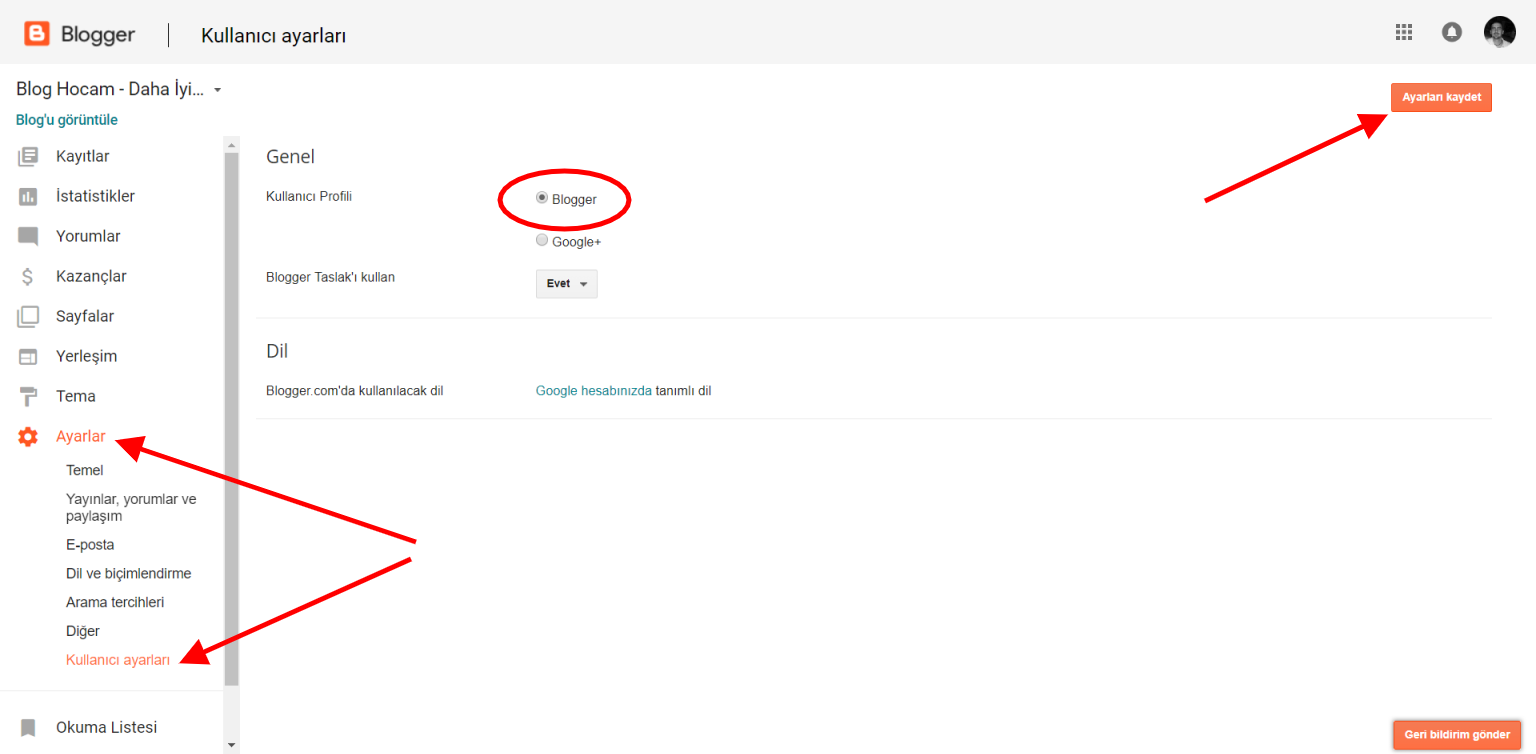The image size is (1536, 754).
Task: Navigate to Kazançlar
Action: pos(91,276)
